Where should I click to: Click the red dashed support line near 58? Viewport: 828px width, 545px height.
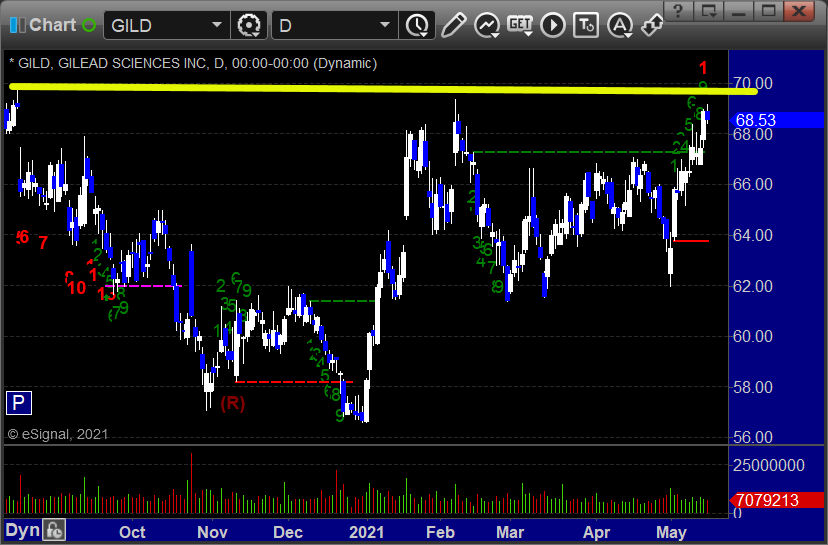coord(294,381)
